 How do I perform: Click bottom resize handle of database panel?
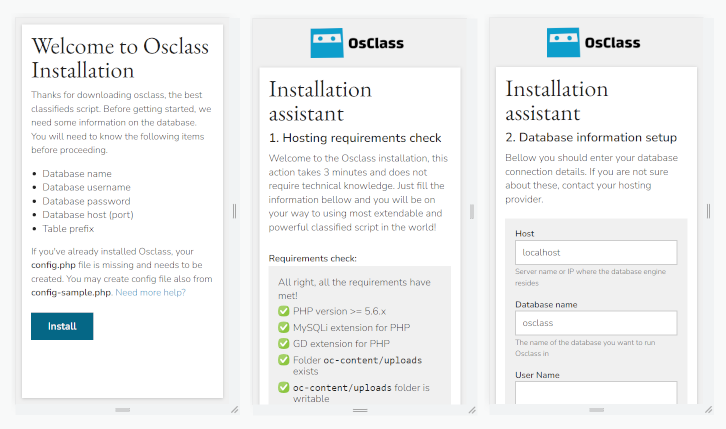point(596,410)
